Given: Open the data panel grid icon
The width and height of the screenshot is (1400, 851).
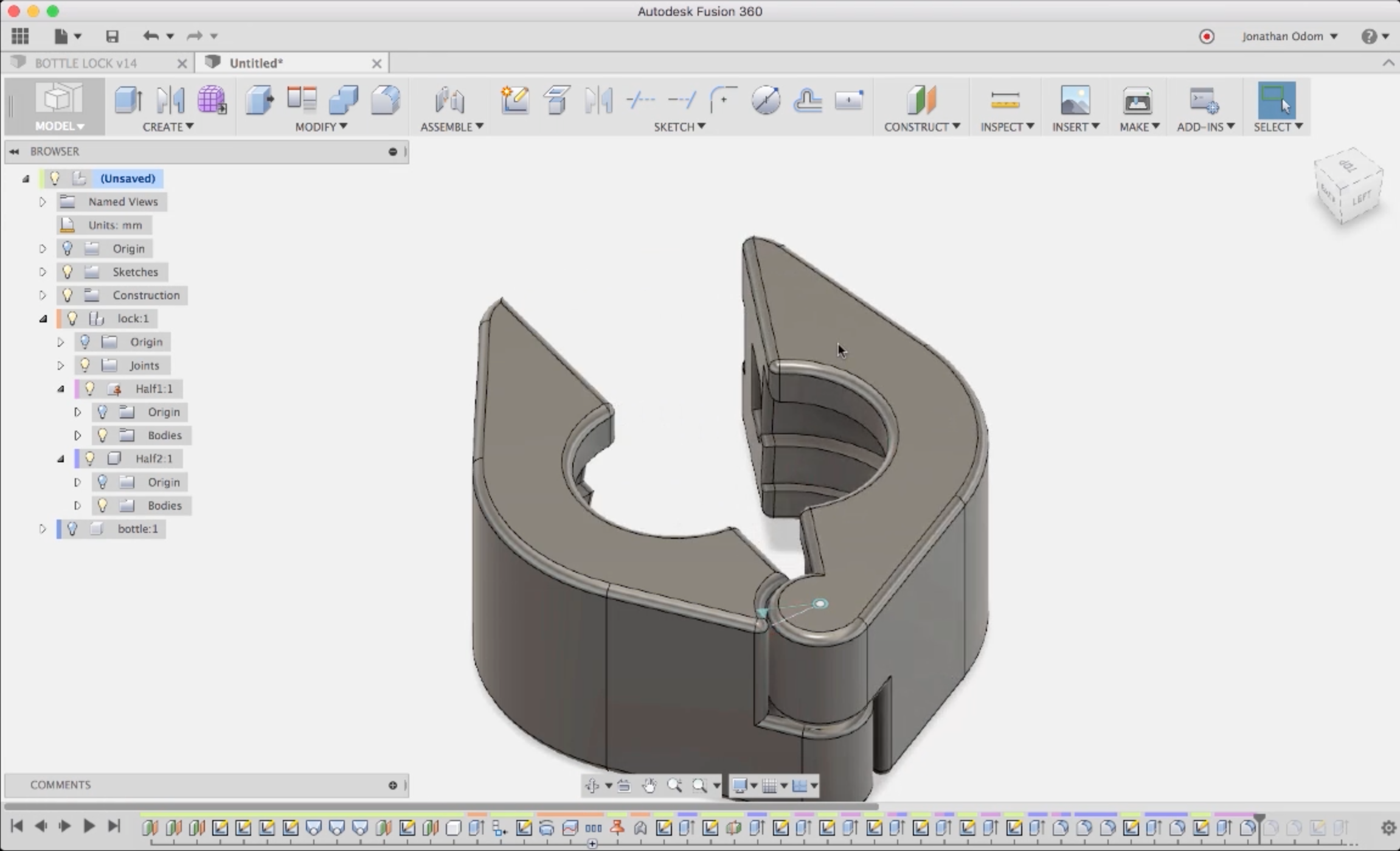Looking at the screenshot, I should [x=20, y=36].
